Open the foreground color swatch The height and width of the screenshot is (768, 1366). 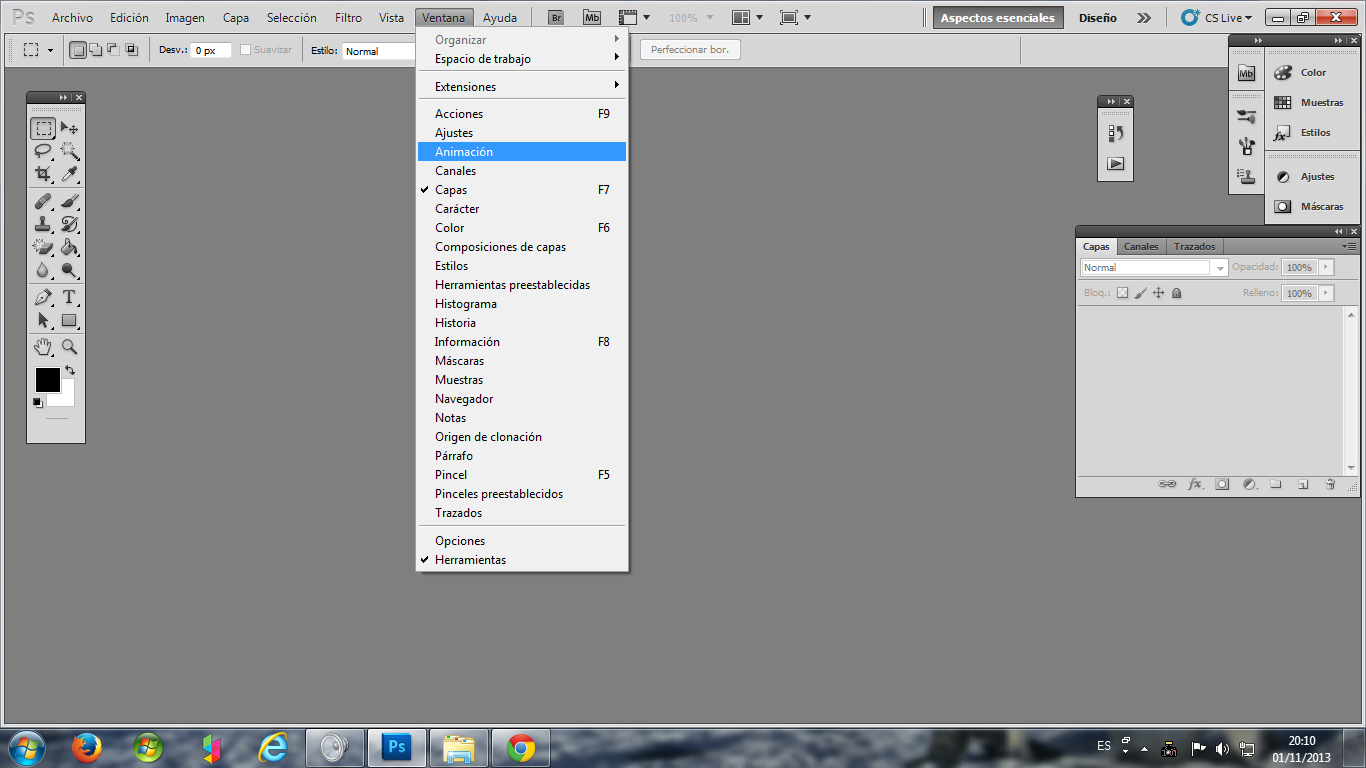pyautogui.click(x=47, y=380)
